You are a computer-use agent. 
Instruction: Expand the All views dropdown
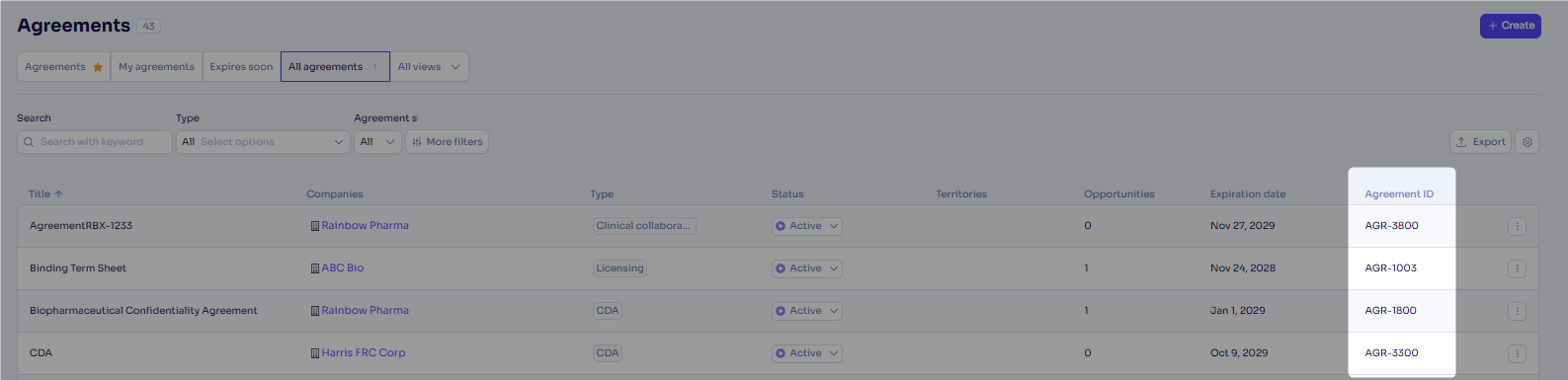(429, 67)
